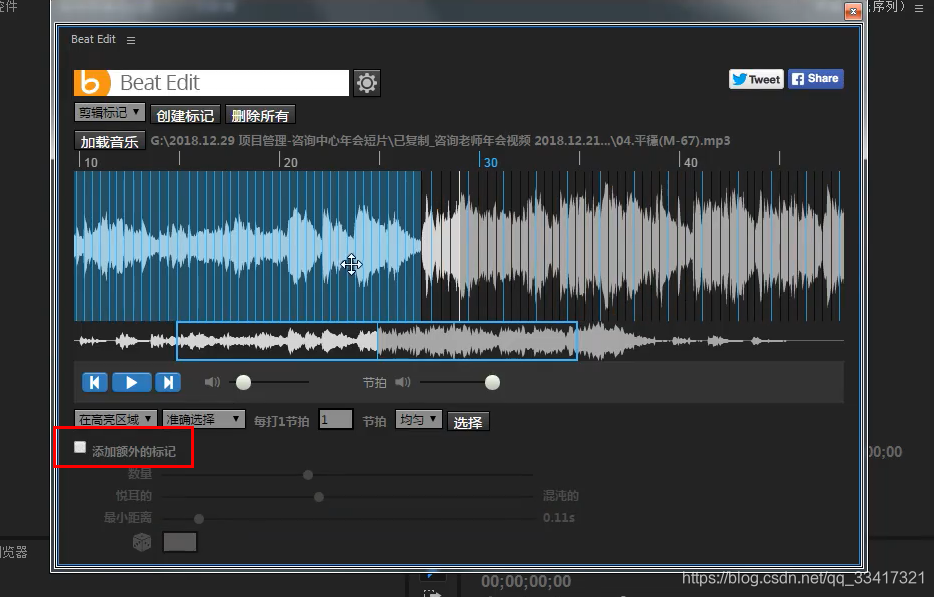
Task: Click the 0.11s minimum distance value
Action: coord(559,518)
